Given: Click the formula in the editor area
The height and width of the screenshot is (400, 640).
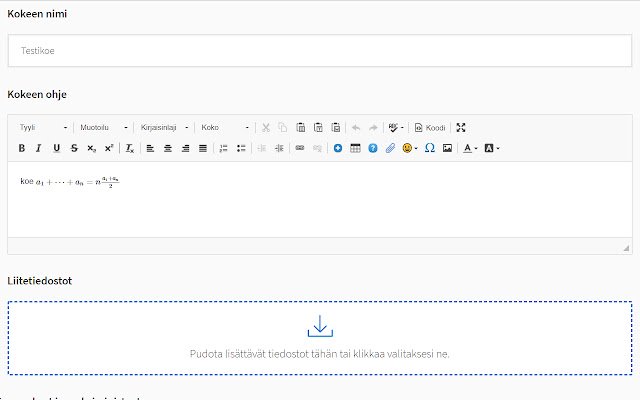Looking at the screenshot, I should pos(78,182).
